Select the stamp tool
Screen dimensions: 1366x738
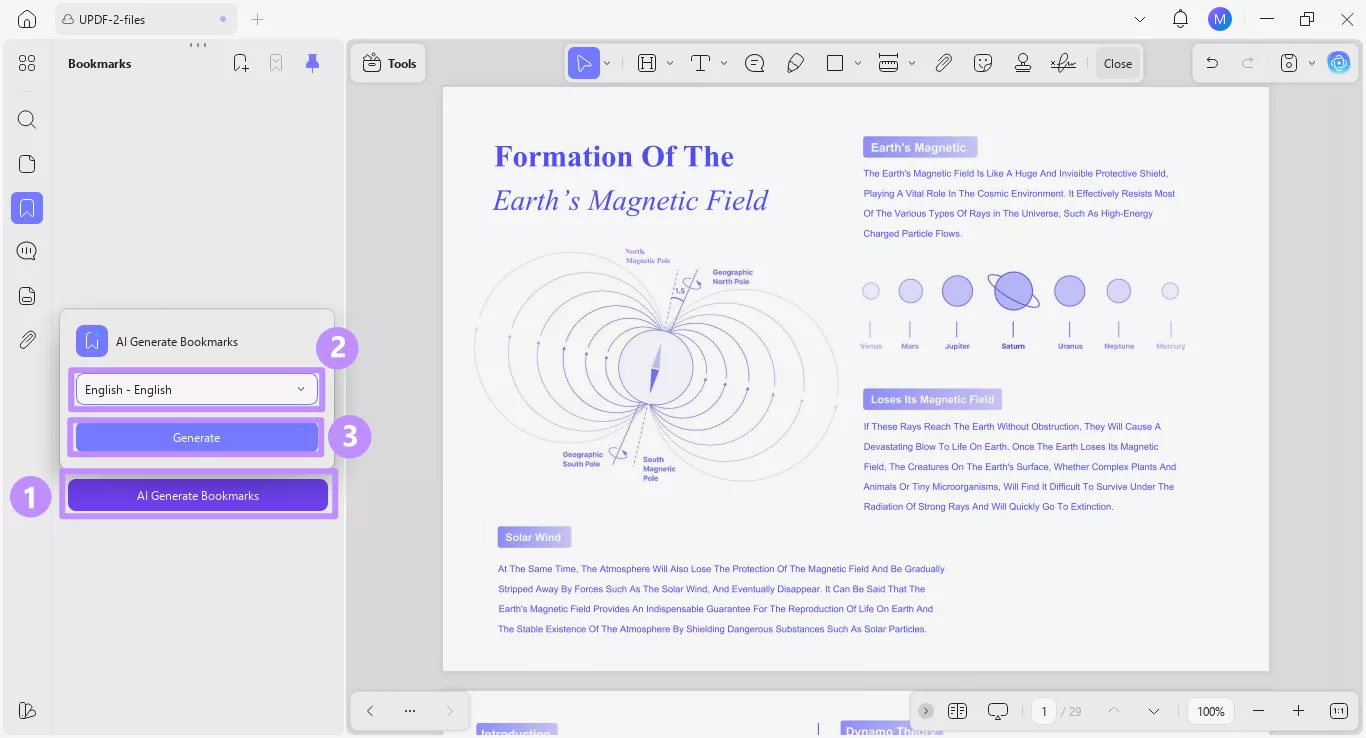point(1023,63)
